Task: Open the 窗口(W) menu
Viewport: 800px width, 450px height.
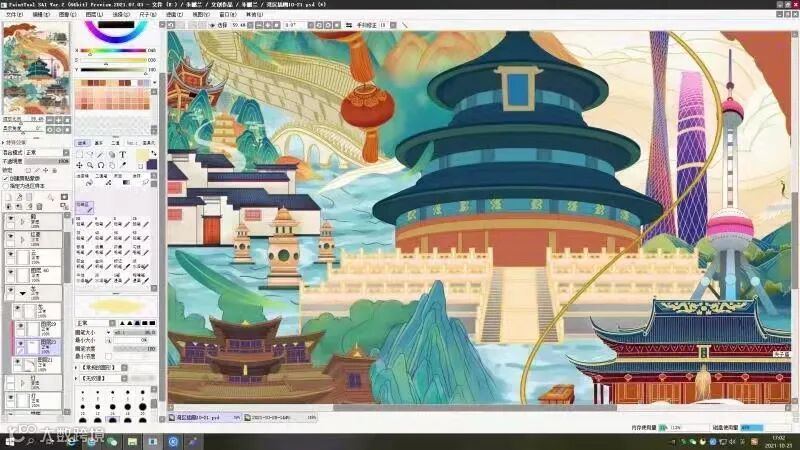Action: tap(228, 14)
